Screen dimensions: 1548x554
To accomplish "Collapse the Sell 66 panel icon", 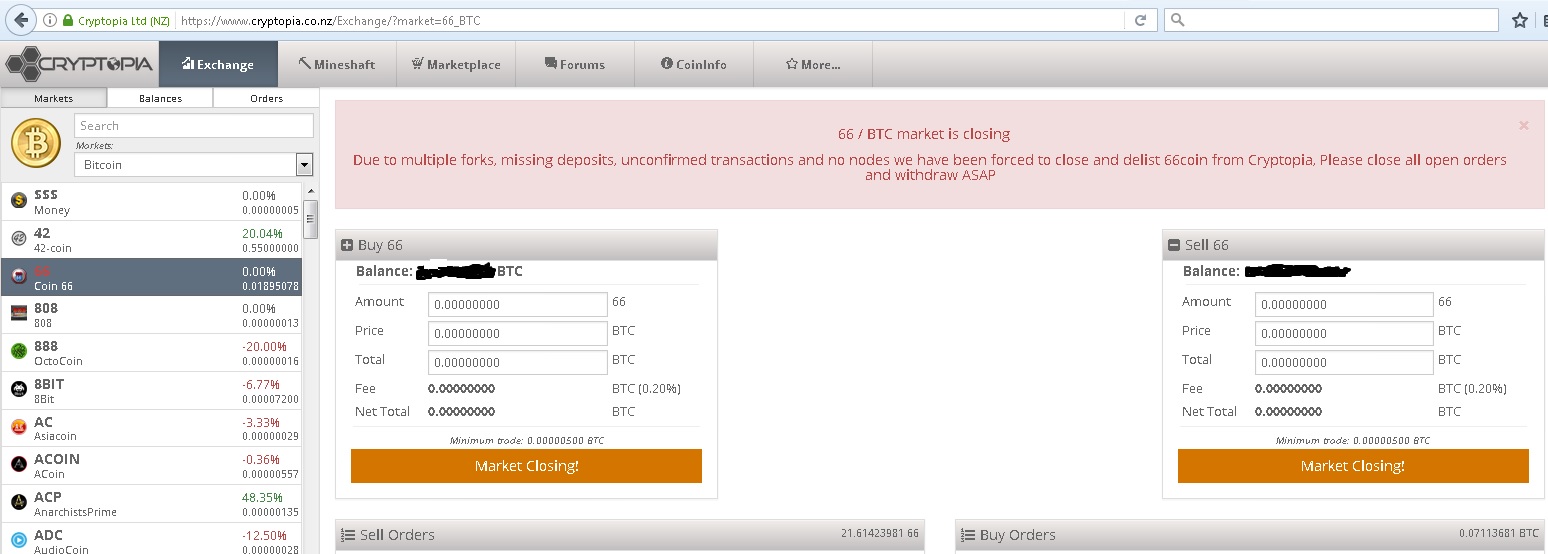I will tap(1174, 245).
